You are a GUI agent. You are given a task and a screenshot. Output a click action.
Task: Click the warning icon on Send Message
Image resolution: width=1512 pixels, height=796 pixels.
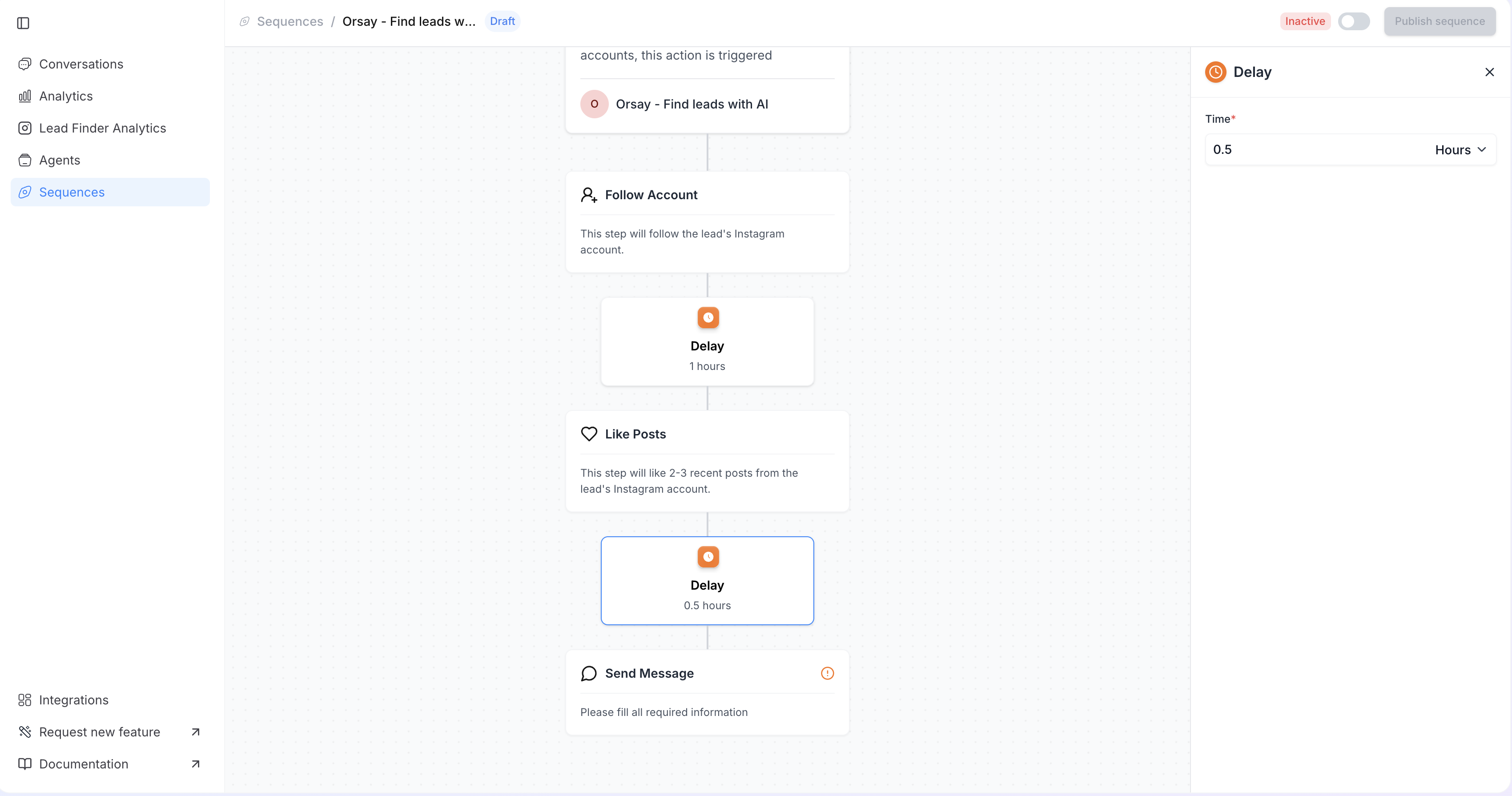pos(827,673)
